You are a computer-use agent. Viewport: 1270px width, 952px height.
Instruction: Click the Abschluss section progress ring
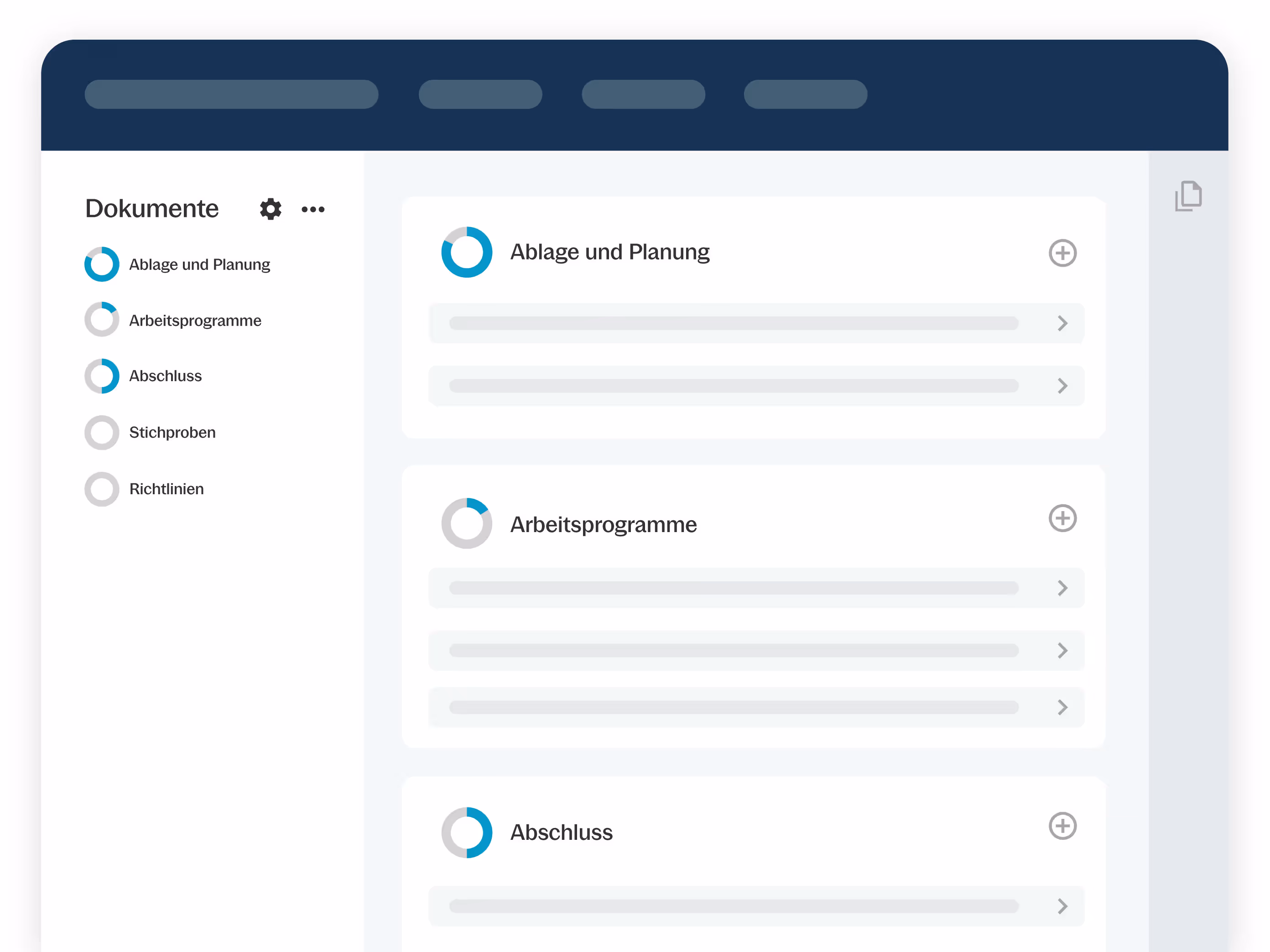click(x=466, y=832)
